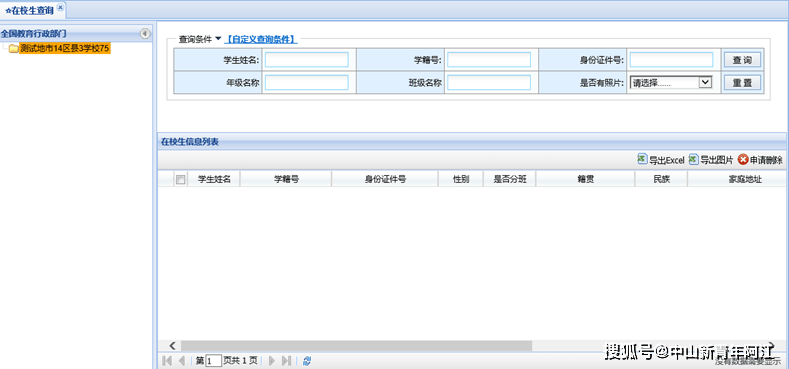Go to the first page
The image size is (789, 369).
pos(168,360)
